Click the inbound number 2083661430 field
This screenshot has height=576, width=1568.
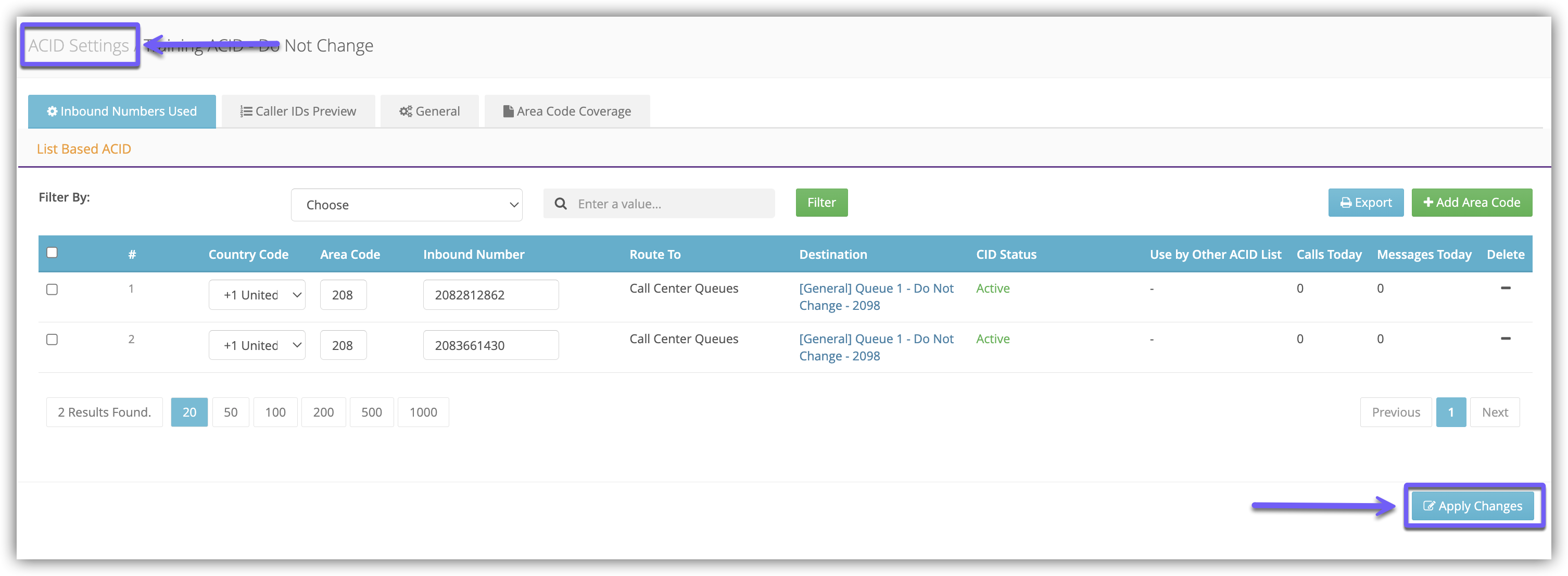[490, 346]
